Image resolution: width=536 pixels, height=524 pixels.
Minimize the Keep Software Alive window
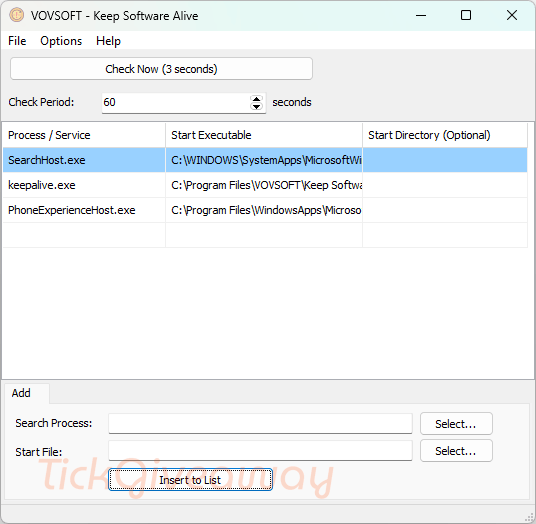click(421, 15)
